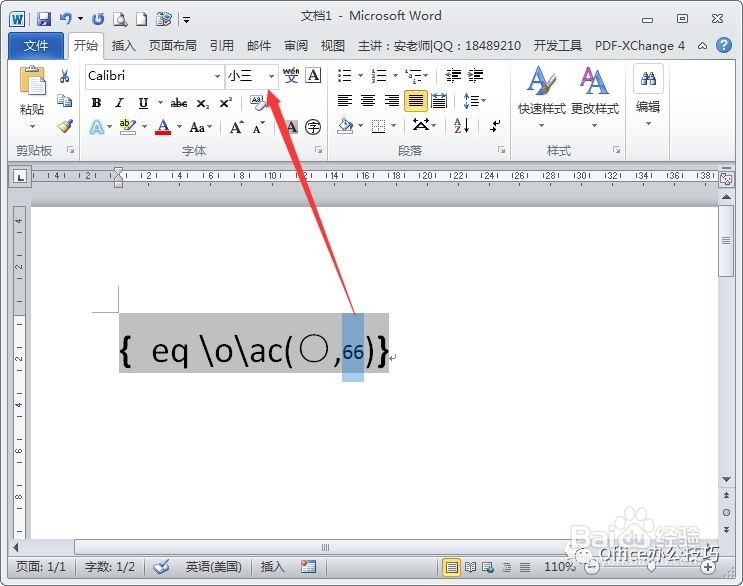Image resolution: width=743 pixels, height=586 pixels.
Task: Open the font size 小三 dropdown
Action: (271, 76)
